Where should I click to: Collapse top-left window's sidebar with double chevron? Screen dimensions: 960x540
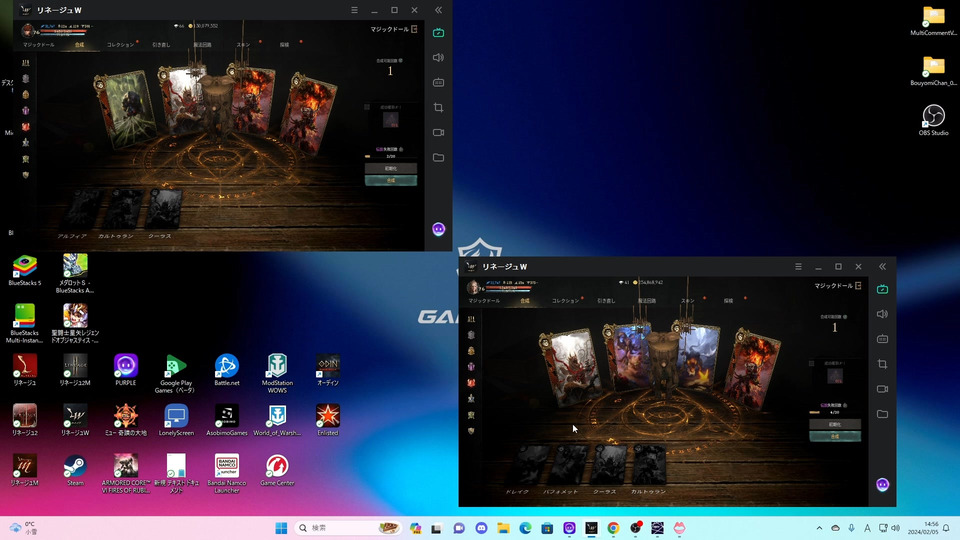tap(438, 10)
